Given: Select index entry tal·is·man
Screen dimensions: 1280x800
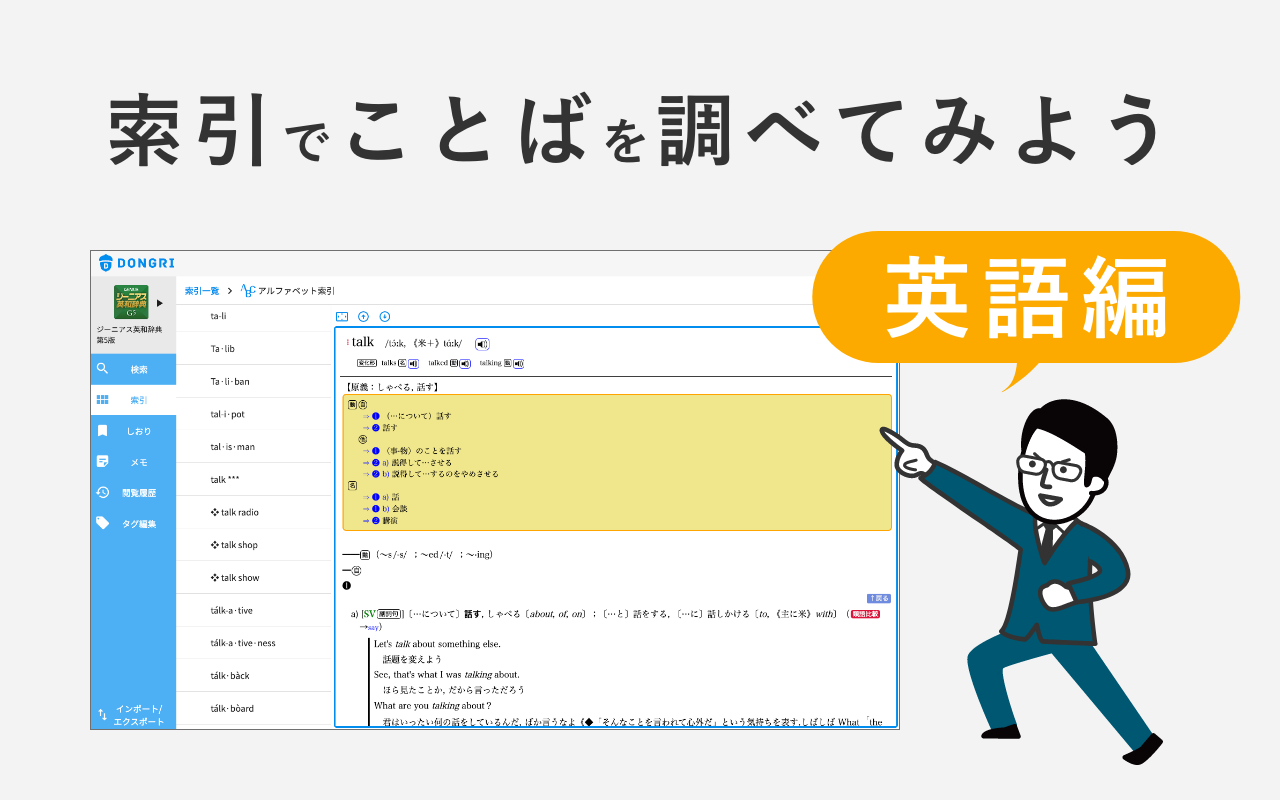Looking at the screenshot, I should (254, 447).
